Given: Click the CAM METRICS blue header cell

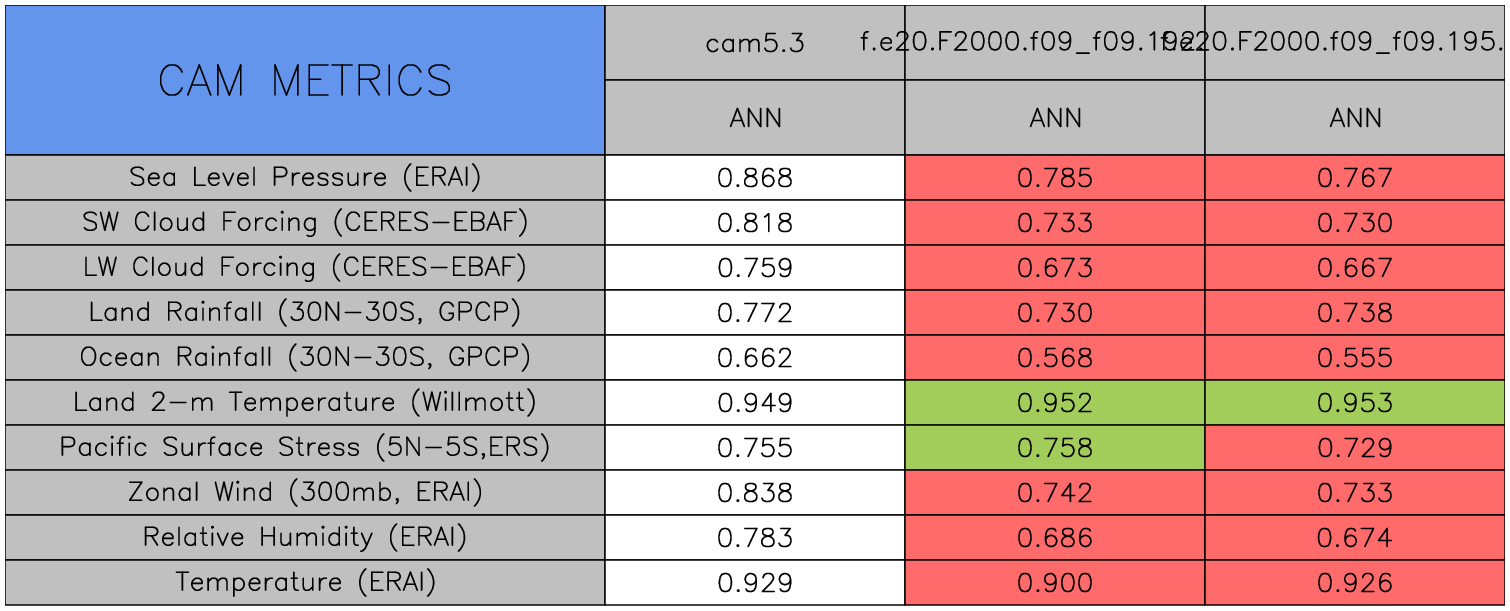Looking at the screenshot, I should pyautogui.click(x=305, y=80).
